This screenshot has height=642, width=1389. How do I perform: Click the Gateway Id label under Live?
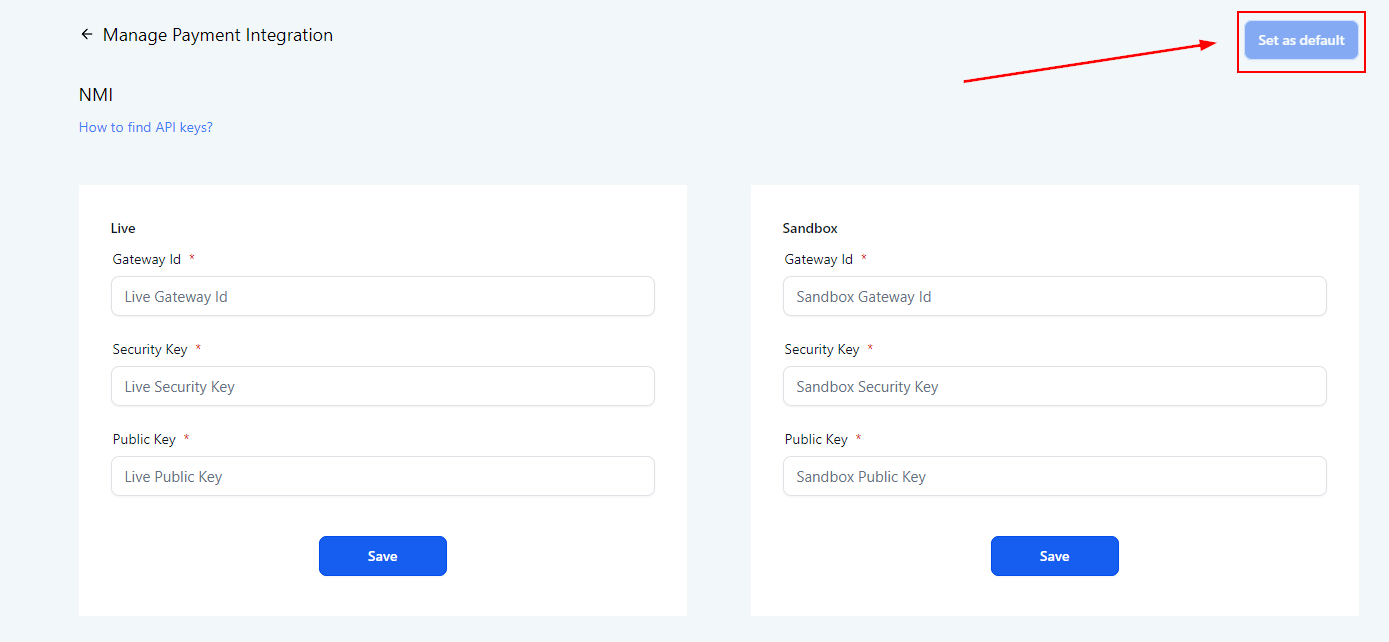[147, 259]
